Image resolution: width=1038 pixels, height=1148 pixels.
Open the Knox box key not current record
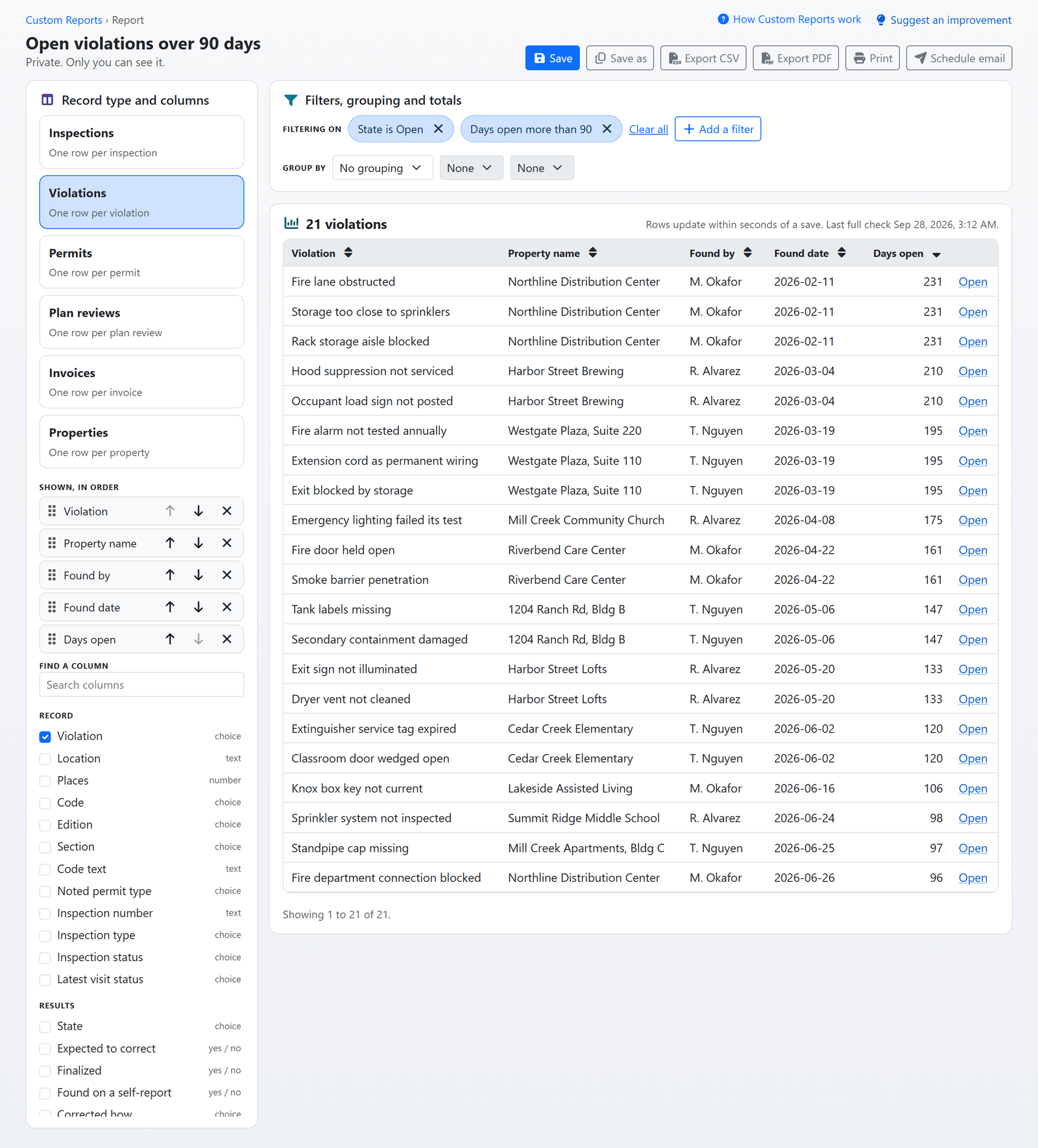coord(973,788)
